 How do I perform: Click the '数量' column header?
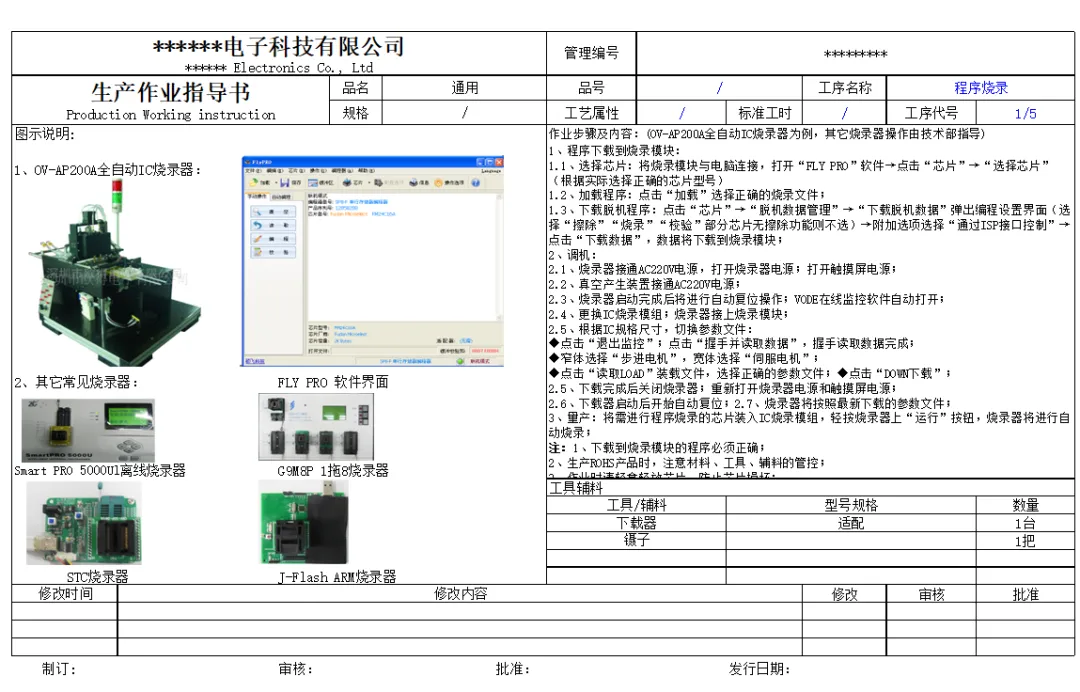pos(1025,505)
